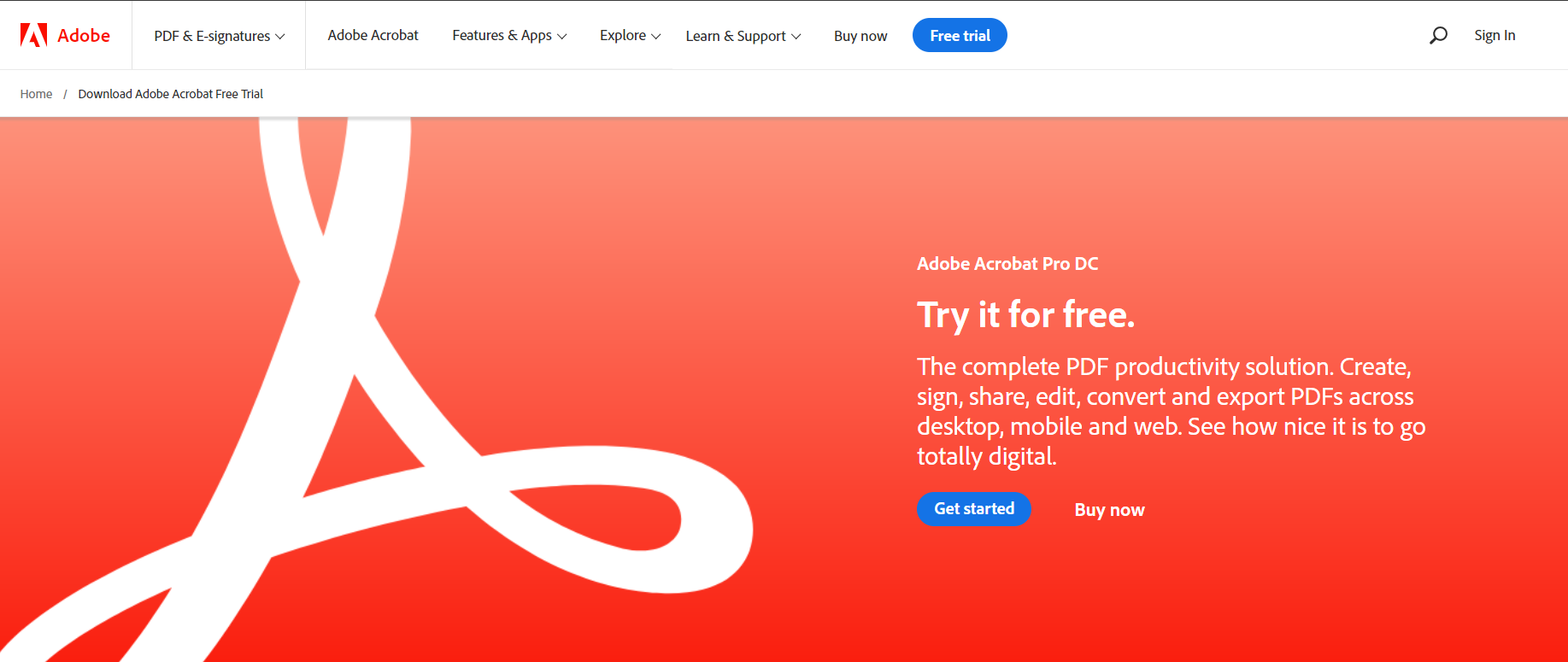Image resolution: width=1568 pixels, height=662 pixels.
Task: Expand the Learn & Support menu
Action: point(743,36)
